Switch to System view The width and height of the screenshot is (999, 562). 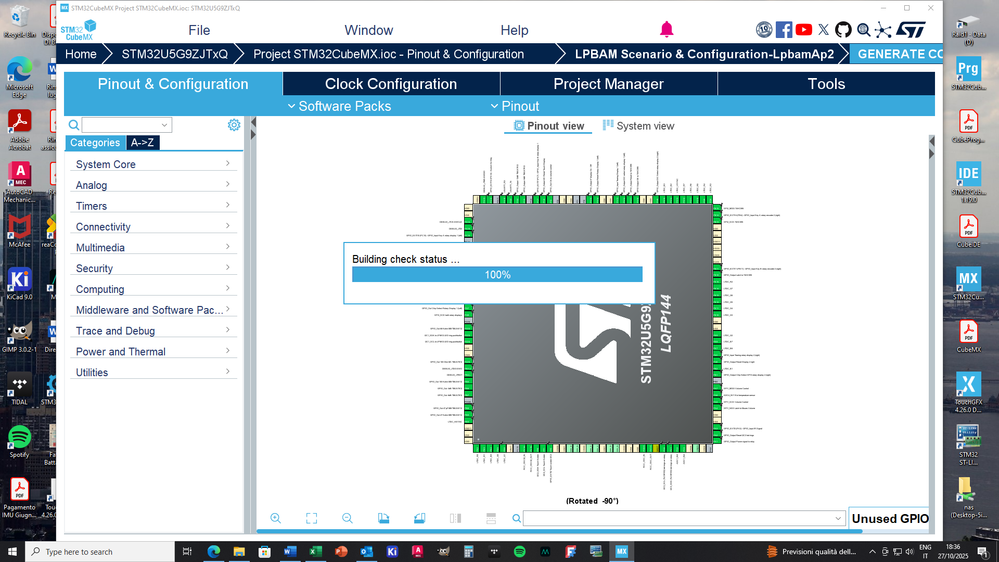[638, 126]
